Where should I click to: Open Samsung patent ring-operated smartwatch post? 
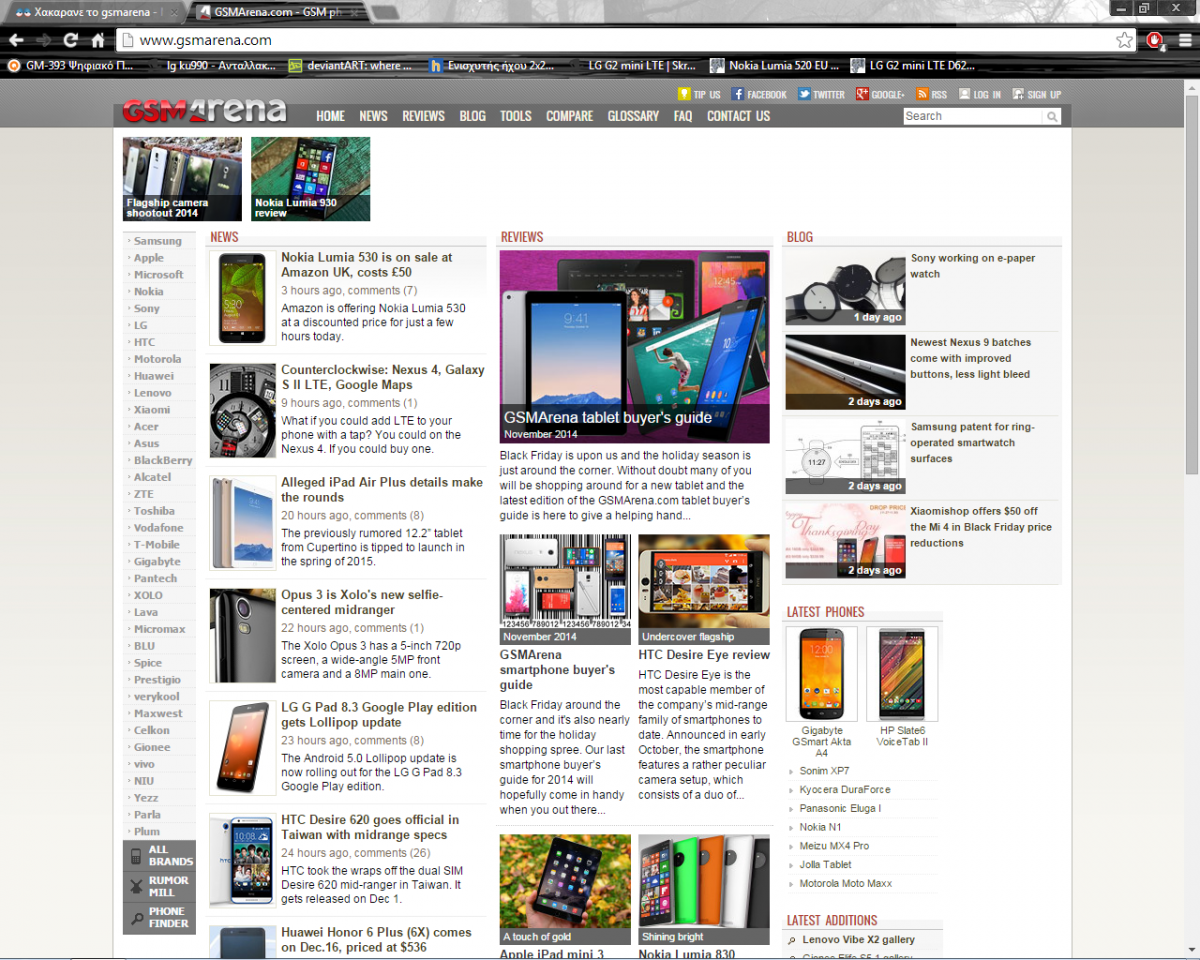coord(972,442)
